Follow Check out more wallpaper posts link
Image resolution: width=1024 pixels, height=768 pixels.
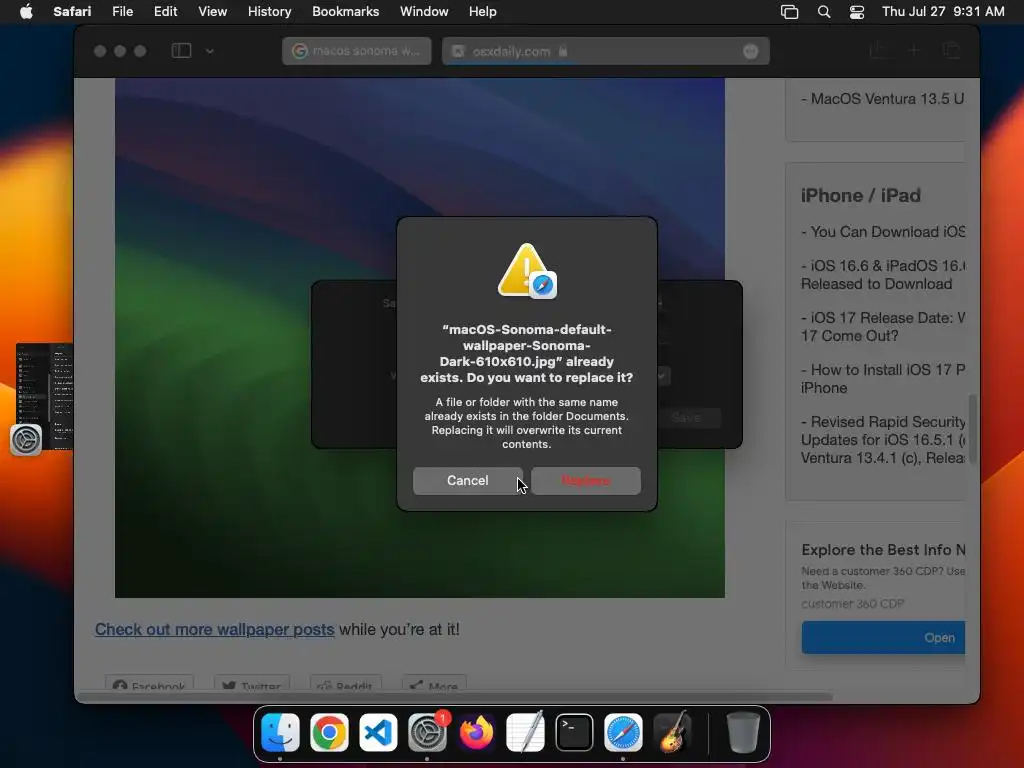214,630
